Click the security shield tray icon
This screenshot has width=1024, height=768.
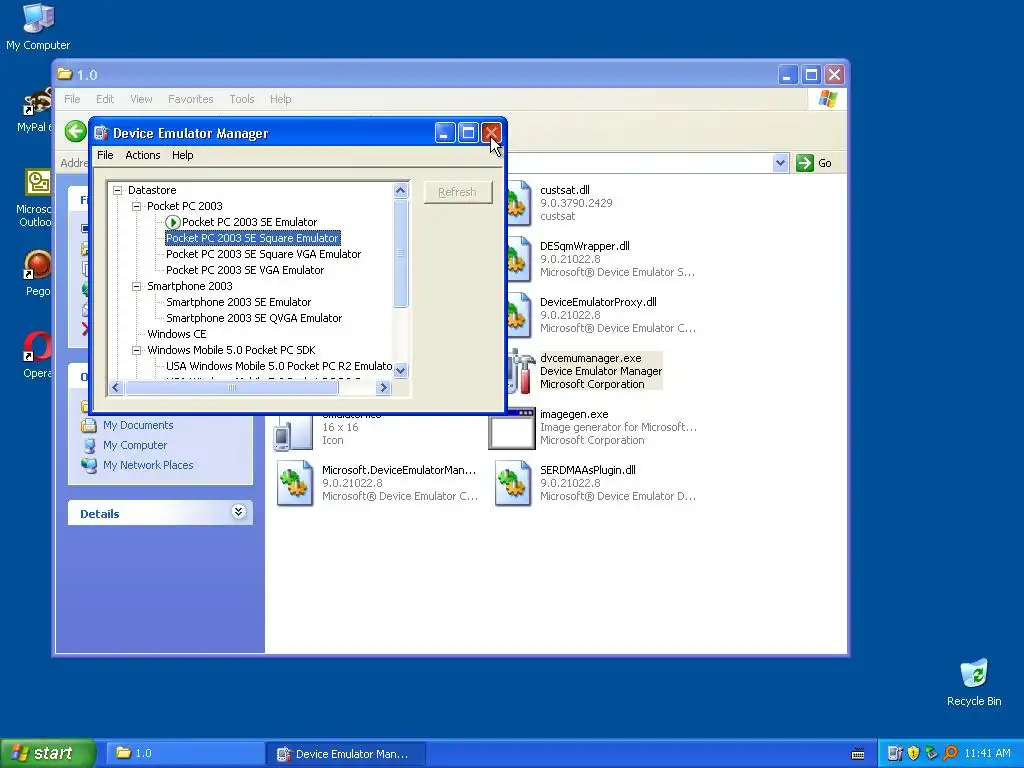[x=914, y=753]
